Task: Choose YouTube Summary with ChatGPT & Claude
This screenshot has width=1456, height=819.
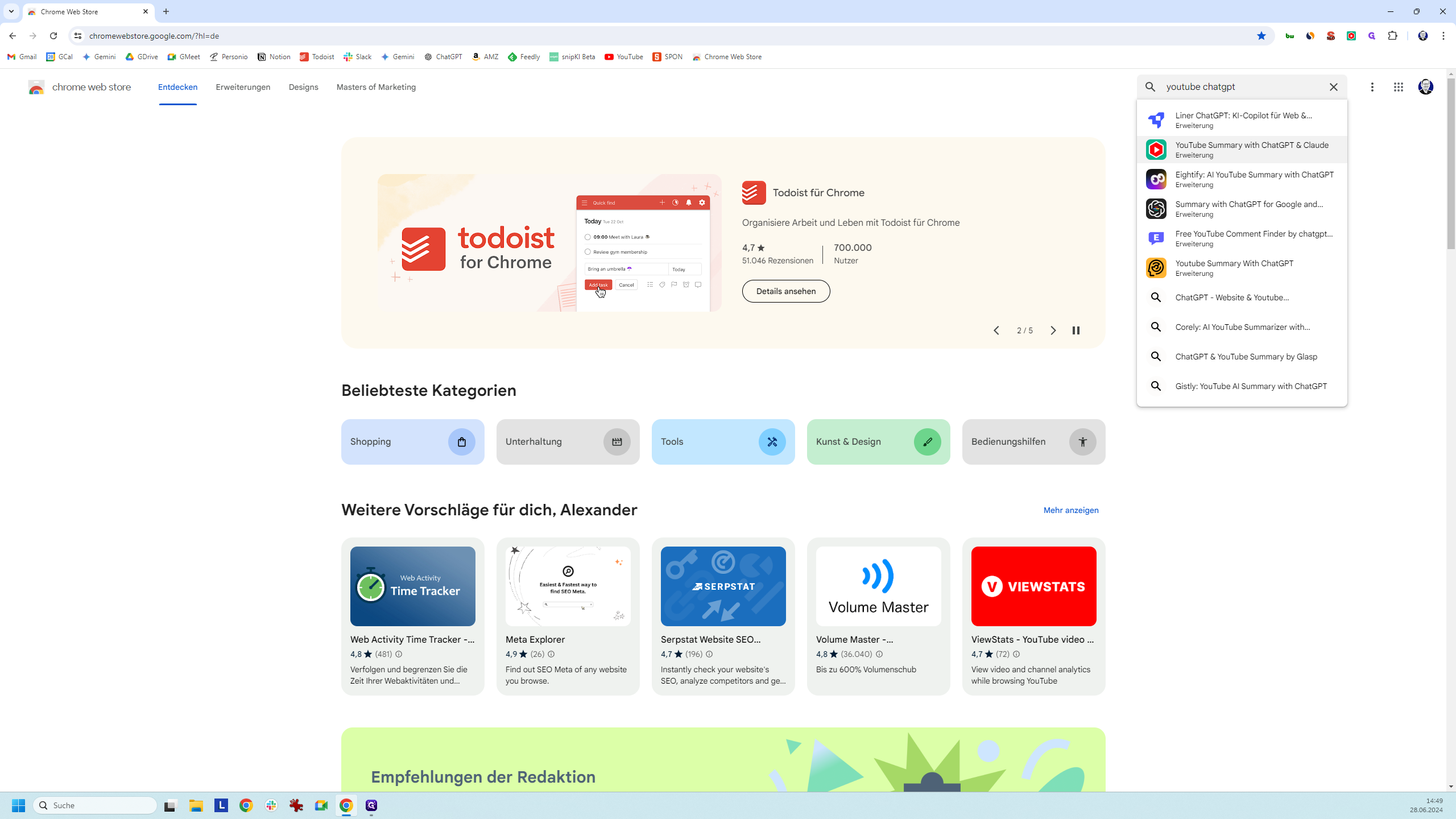Action: point(1242,150)
